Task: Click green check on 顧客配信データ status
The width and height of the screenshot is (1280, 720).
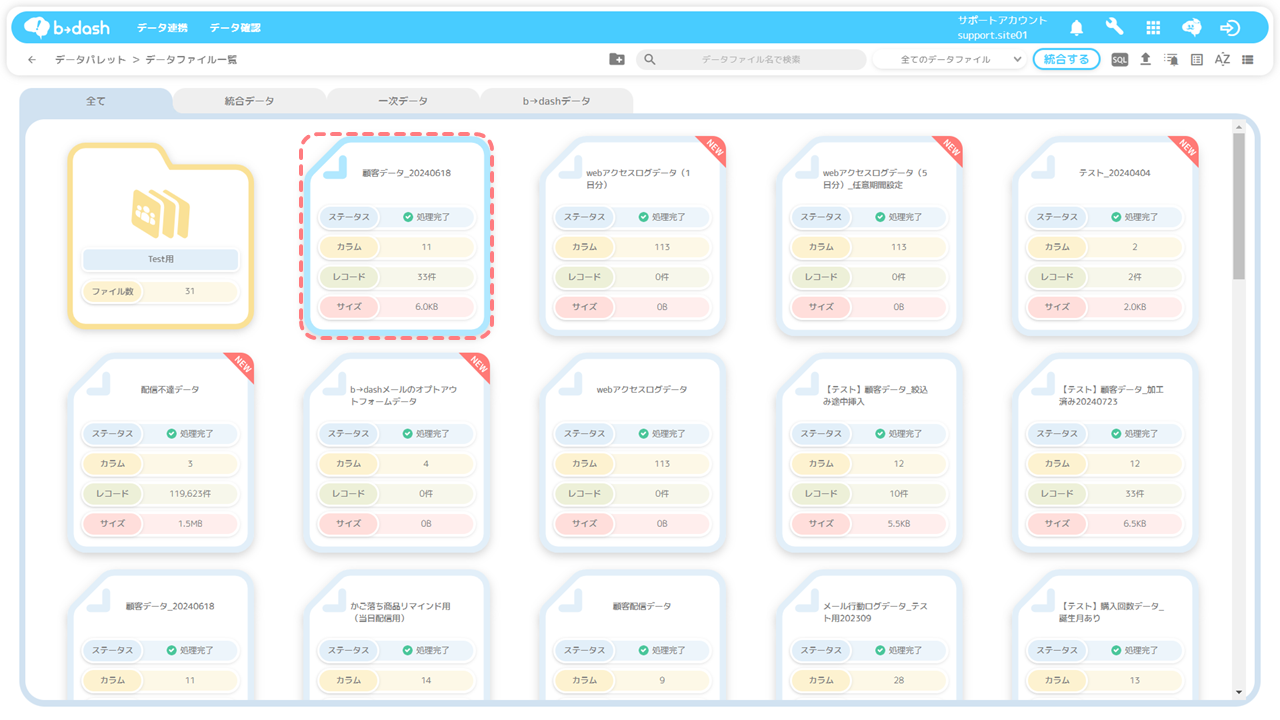Action: click(x=644, y=651)
